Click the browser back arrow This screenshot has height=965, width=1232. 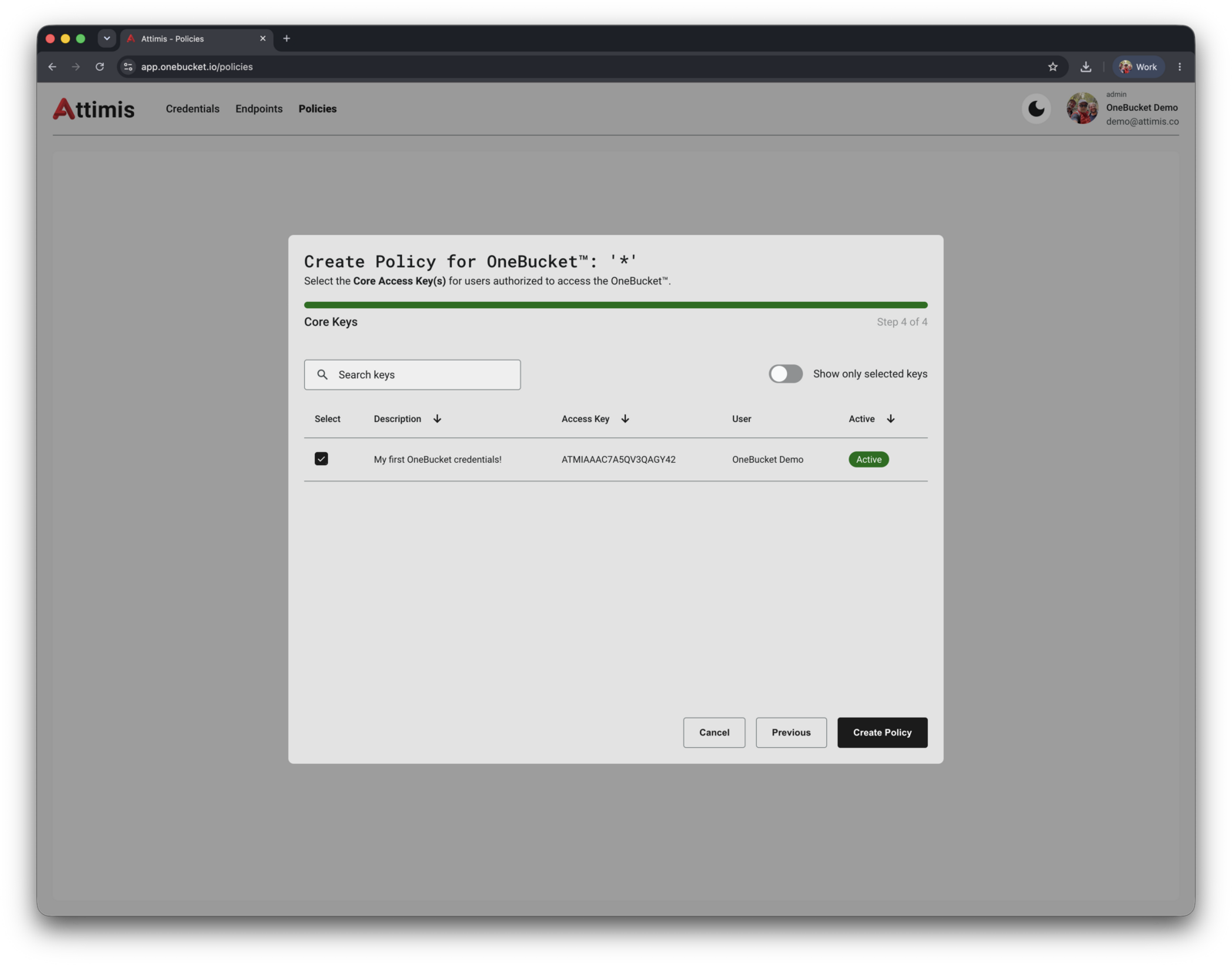(x=52, y=67)
